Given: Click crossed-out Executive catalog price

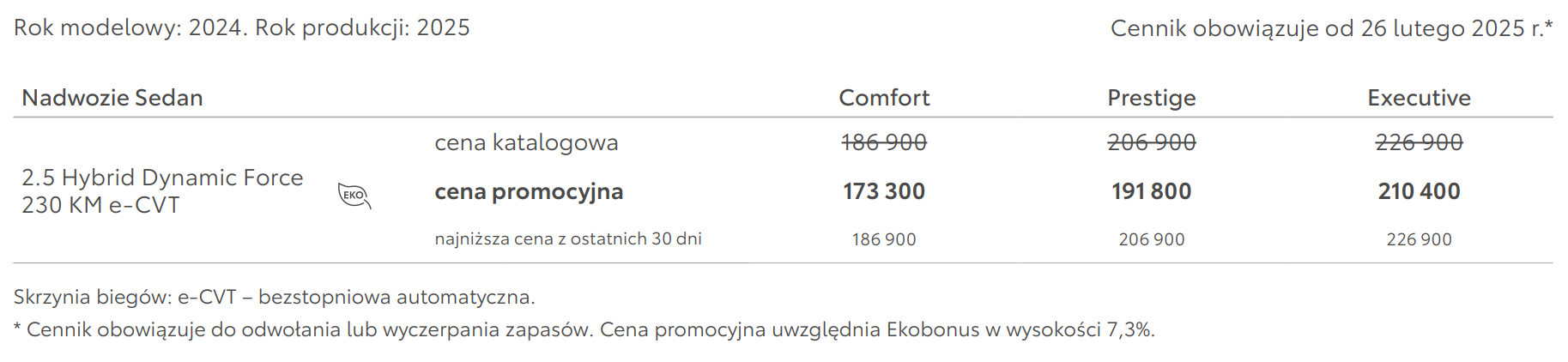Looking at the screenshot, I should [1419, 142].
